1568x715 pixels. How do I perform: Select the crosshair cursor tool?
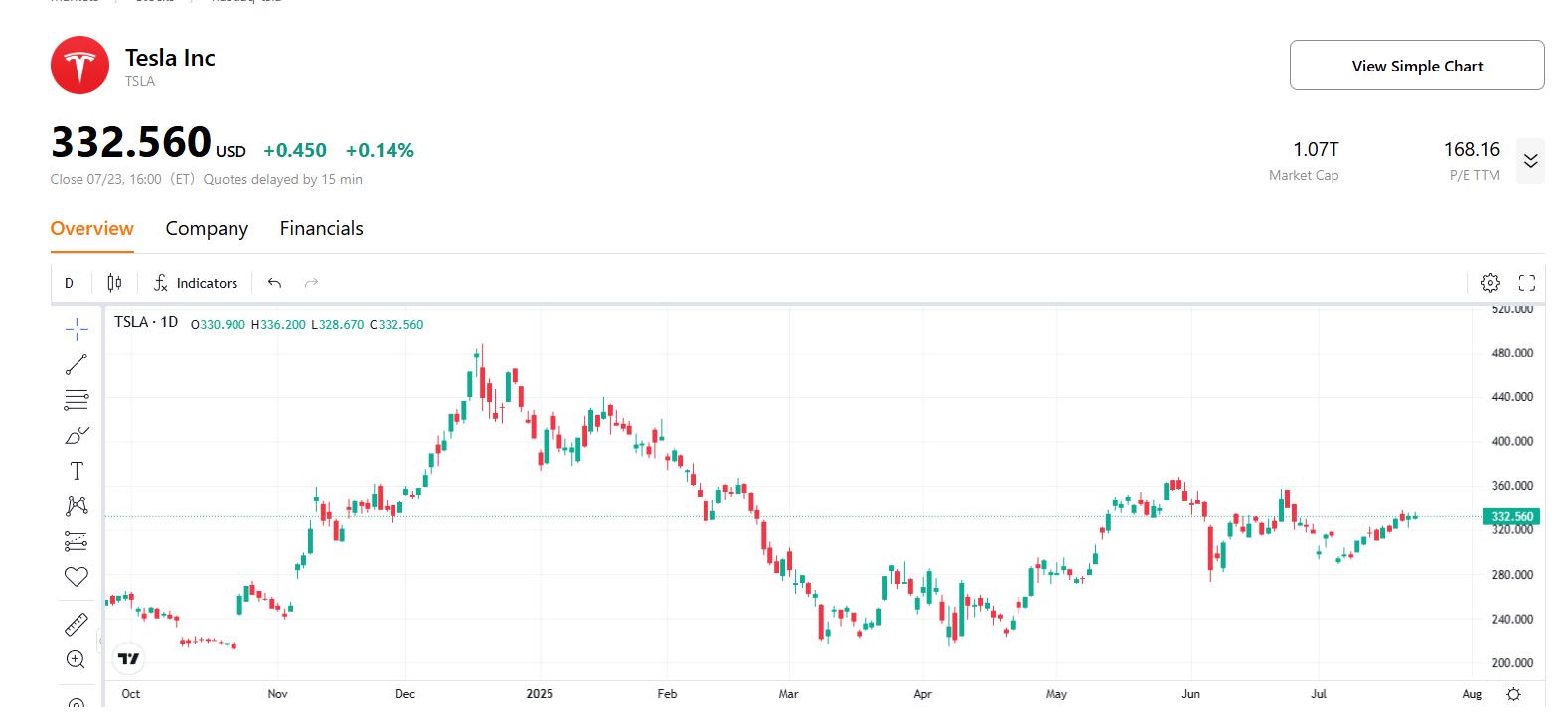[77, 328]
